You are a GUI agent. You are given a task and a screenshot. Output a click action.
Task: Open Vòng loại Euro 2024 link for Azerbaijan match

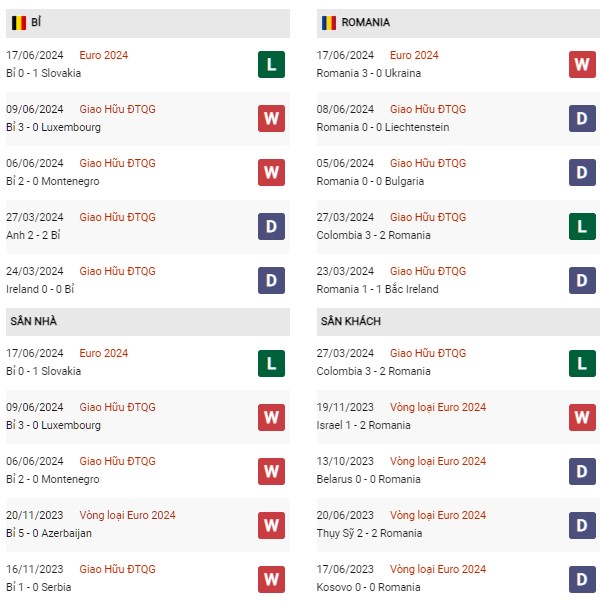pyautogui.click(x=127, y=515)
